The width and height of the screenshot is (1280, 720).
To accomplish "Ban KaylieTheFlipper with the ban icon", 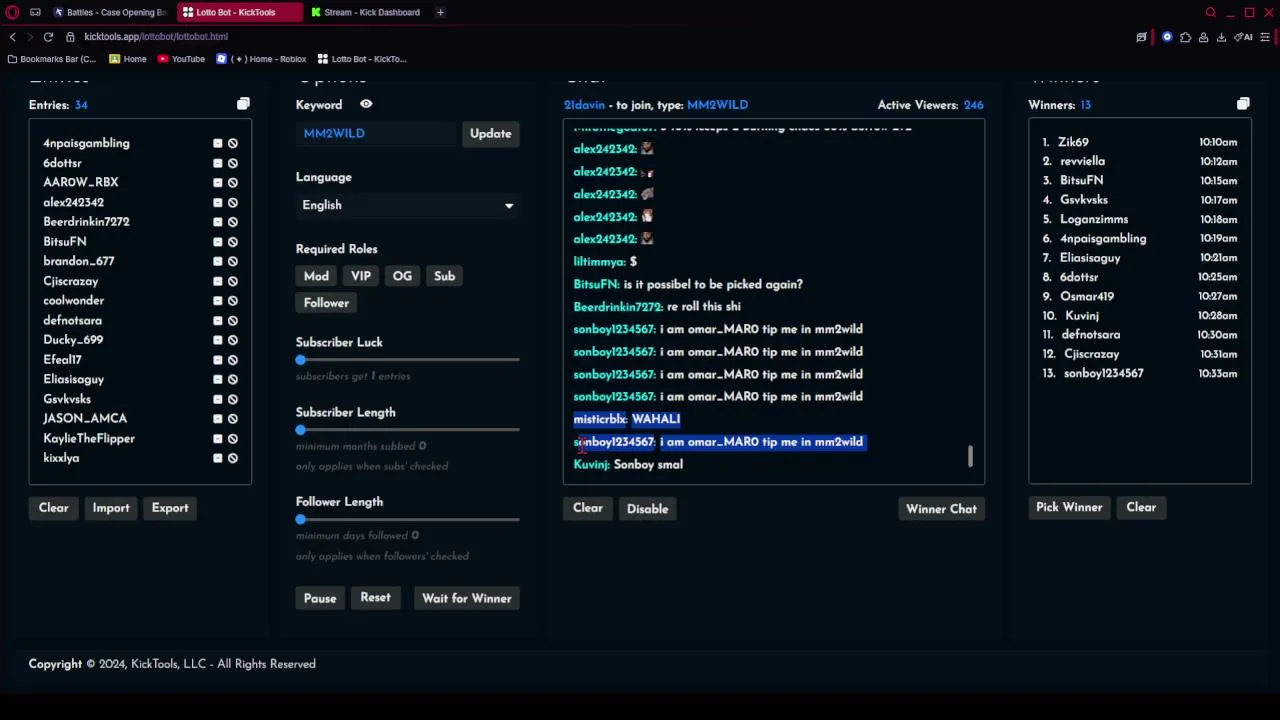I will (x=233, y=438).
